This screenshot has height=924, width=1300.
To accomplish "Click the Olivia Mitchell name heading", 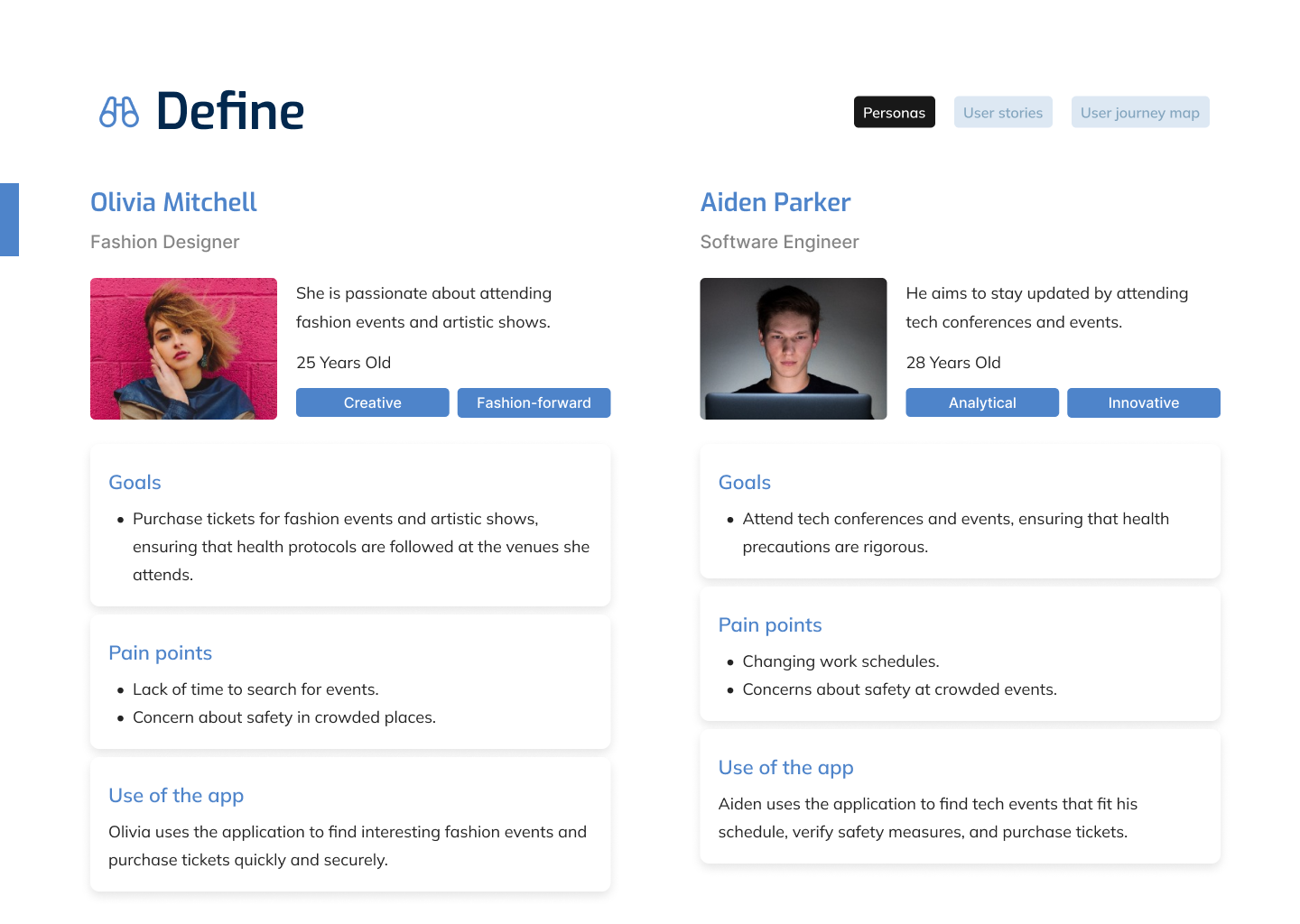I will coord(173,202).
